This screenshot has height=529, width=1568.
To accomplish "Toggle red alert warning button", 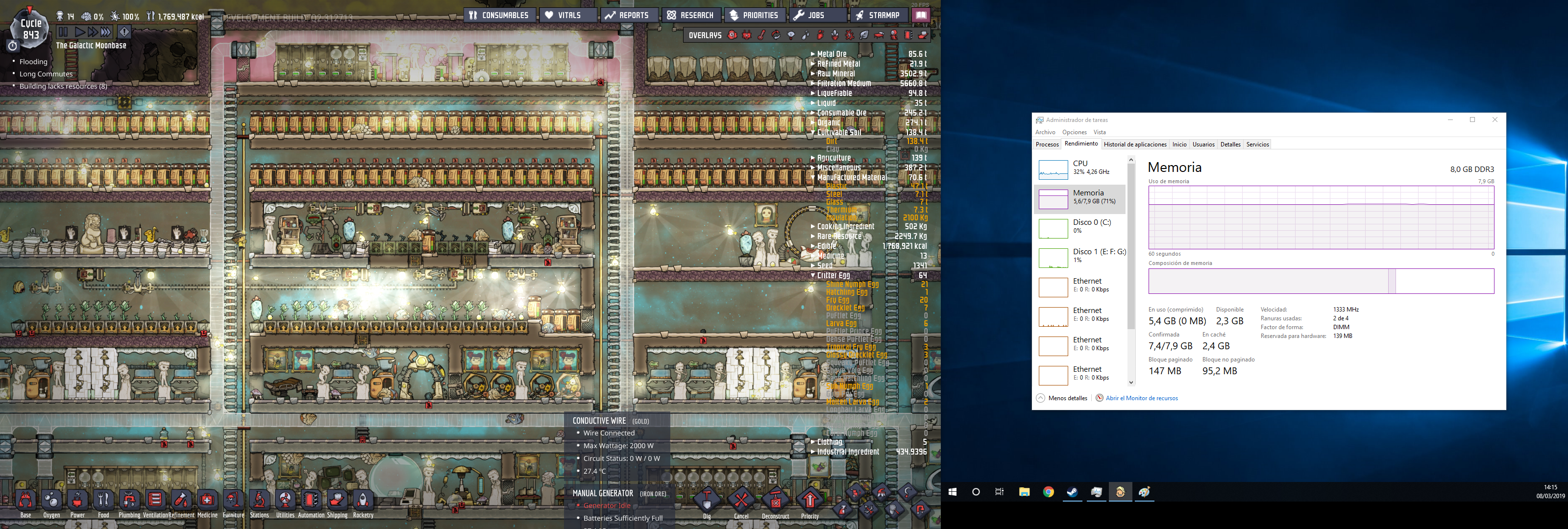I will (x=124, y=32).
